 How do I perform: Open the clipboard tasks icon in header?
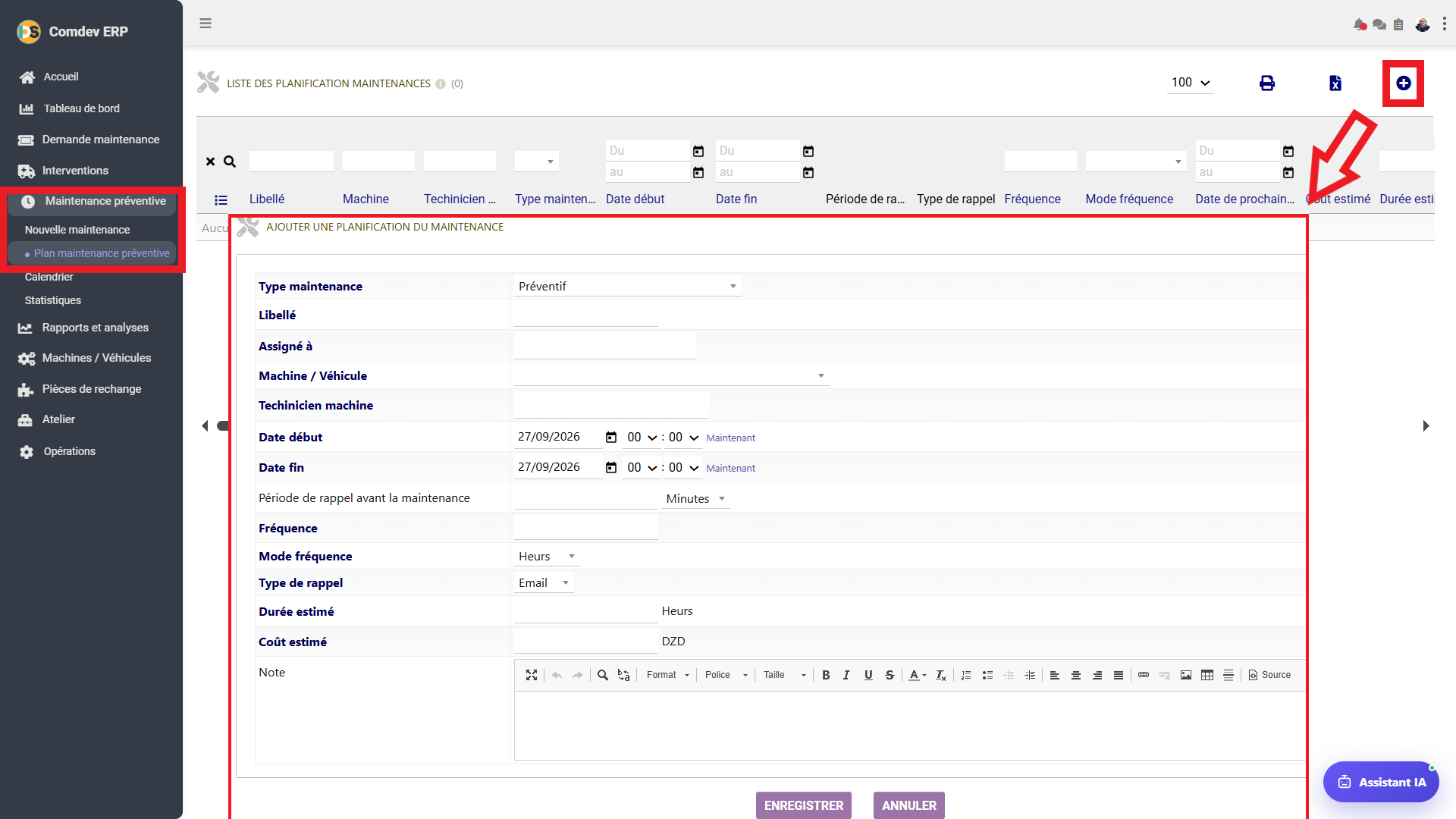(1398, 24)
